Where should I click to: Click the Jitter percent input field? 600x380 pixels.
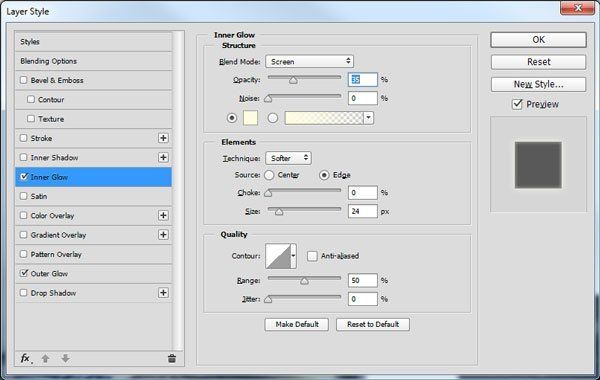tap(363, 299)
